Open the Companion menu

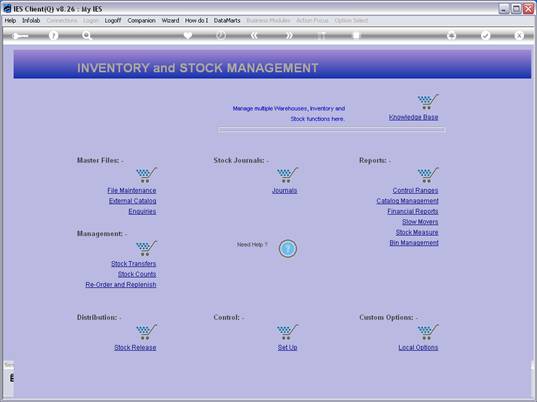[141, 21]
